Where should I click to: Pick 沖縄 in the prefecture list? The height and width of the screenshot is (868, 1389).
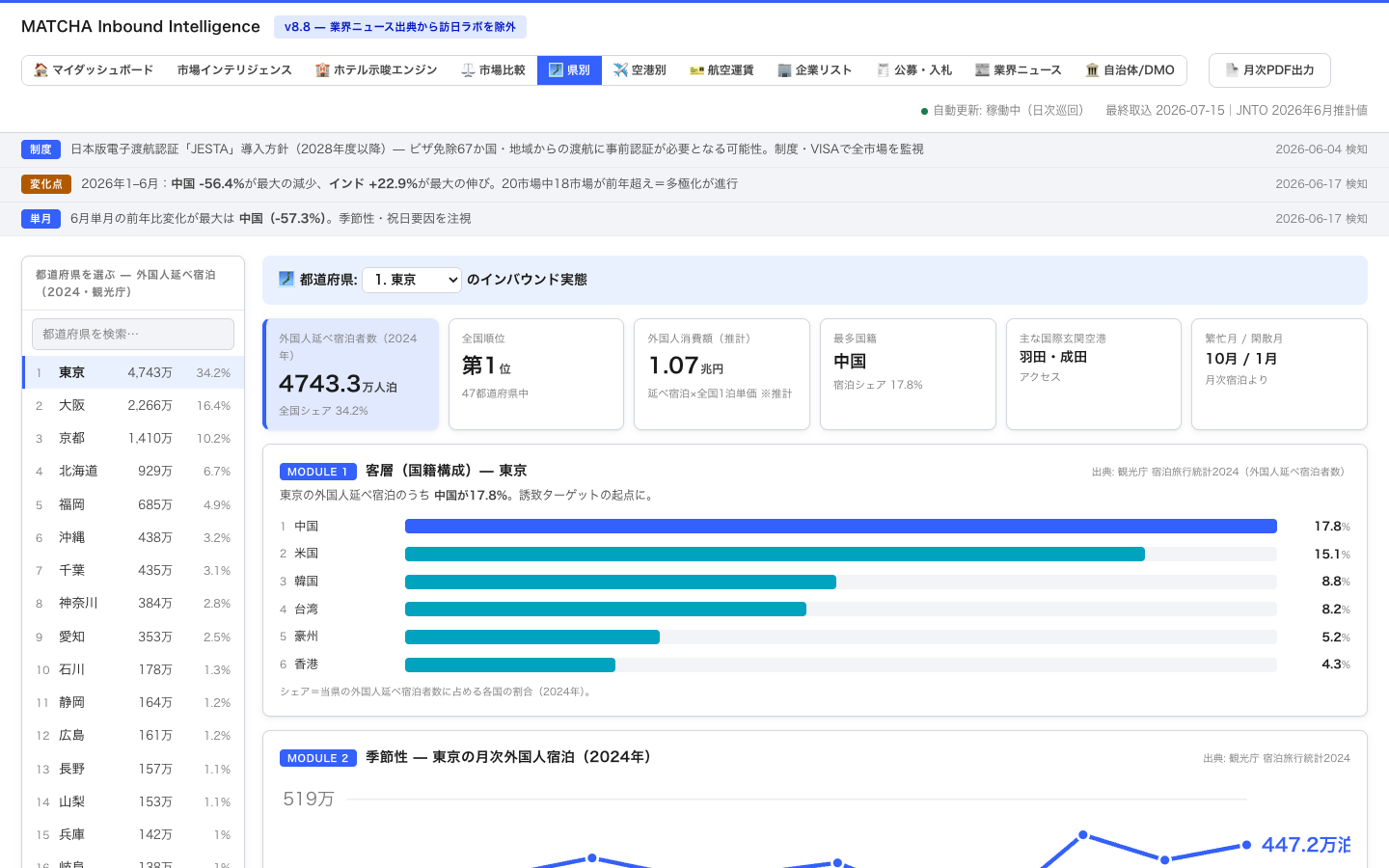click(x=133, y=537)
